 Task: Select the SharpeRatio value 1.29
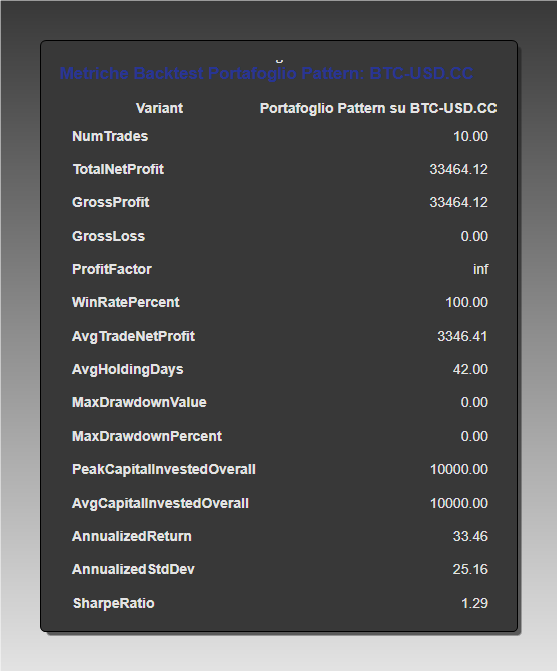point(474,603)
